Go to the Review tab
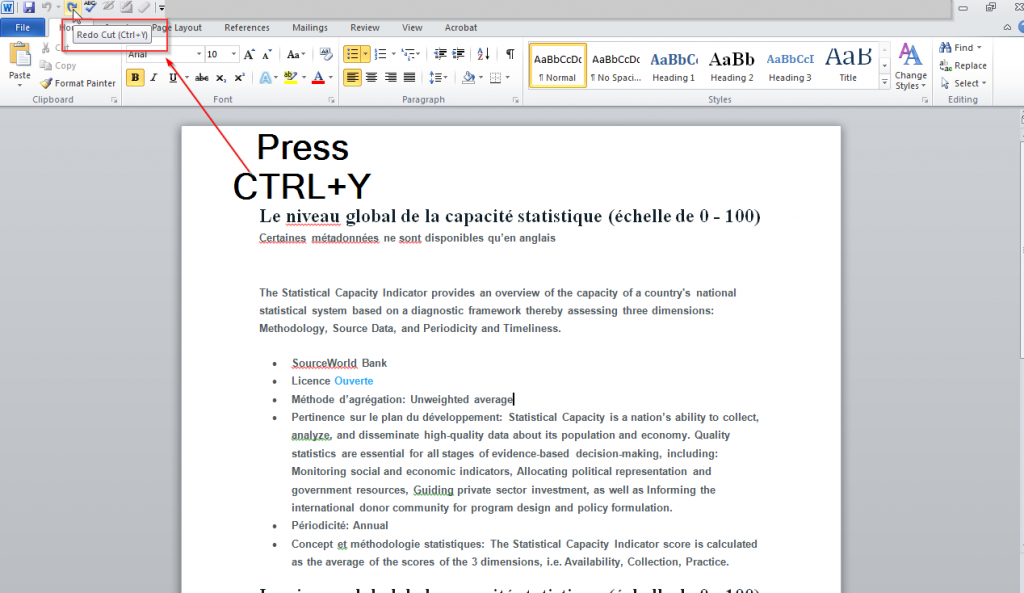 click(364, 27)
